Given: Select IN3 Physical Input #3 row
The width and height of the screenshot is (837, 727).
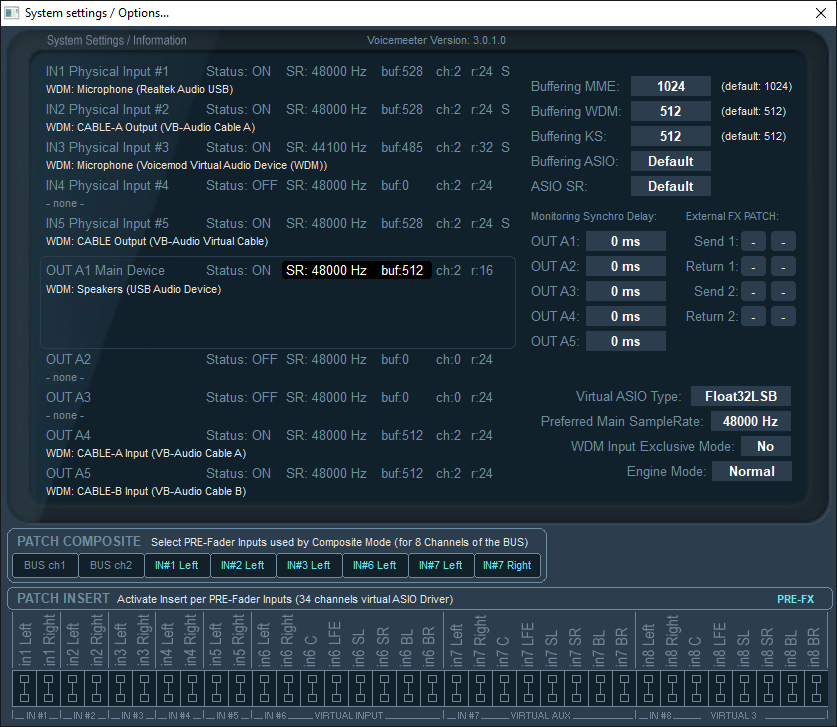Looking at the screenshot, I should click(x=278, y=147).
